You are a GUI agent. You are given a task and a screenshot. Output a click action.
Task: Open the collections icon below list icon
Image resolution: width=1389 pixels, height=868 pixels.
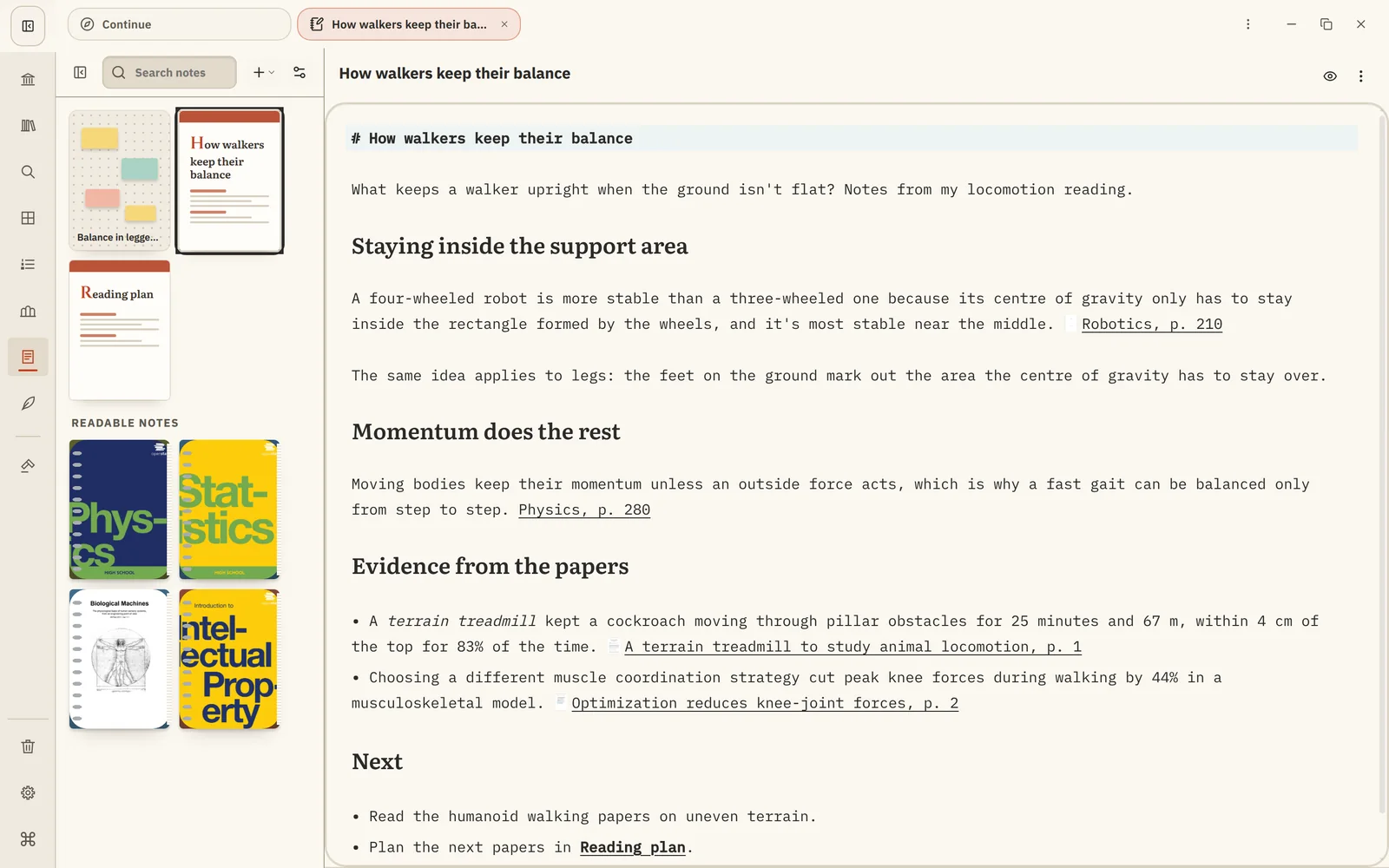point(28,311)
